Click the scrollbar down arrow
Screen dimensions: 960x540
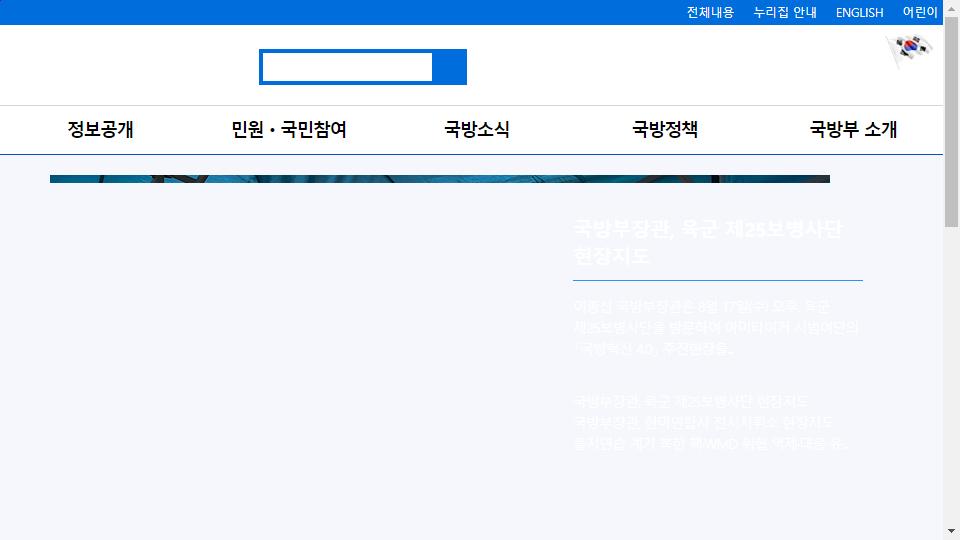(951, 531)
